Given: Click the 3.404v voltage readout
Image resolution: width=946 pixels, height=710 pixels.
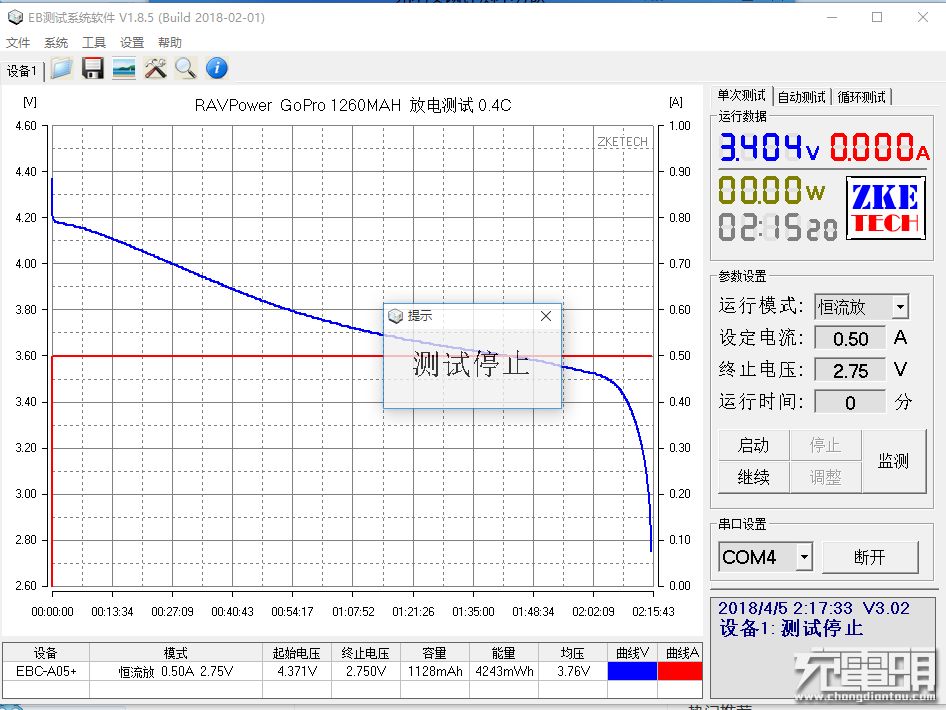Looking at the screenshot, I should [x=769, y=147].
